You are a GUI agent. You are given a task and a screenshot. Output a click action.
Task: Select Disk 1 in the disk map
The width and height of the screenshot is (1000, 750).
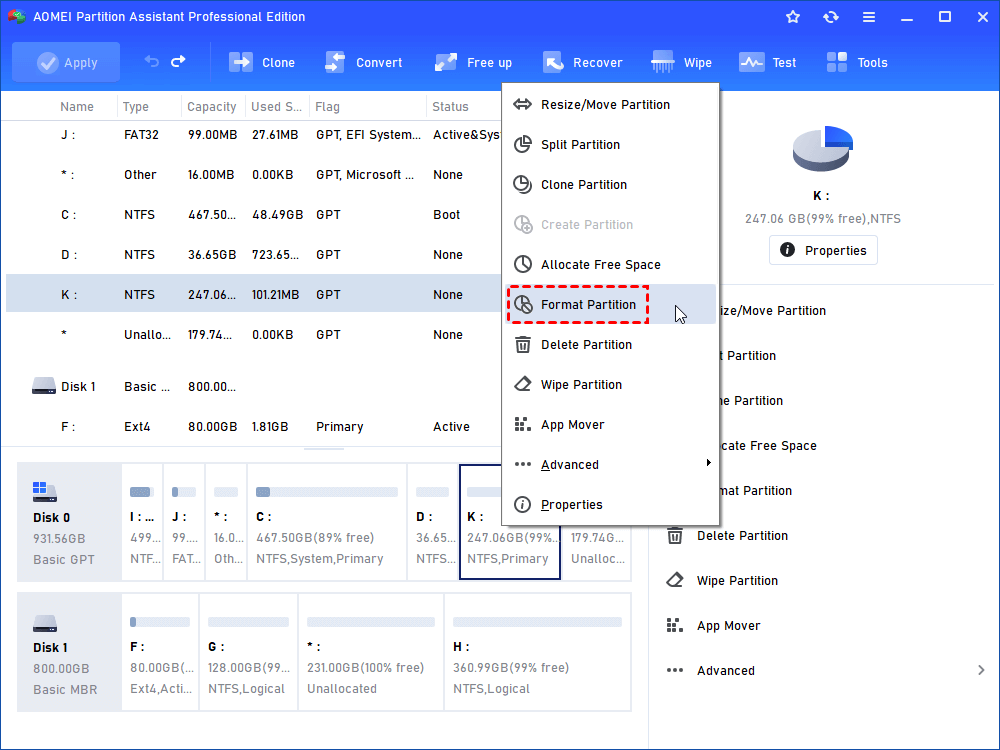coord(69,652)
